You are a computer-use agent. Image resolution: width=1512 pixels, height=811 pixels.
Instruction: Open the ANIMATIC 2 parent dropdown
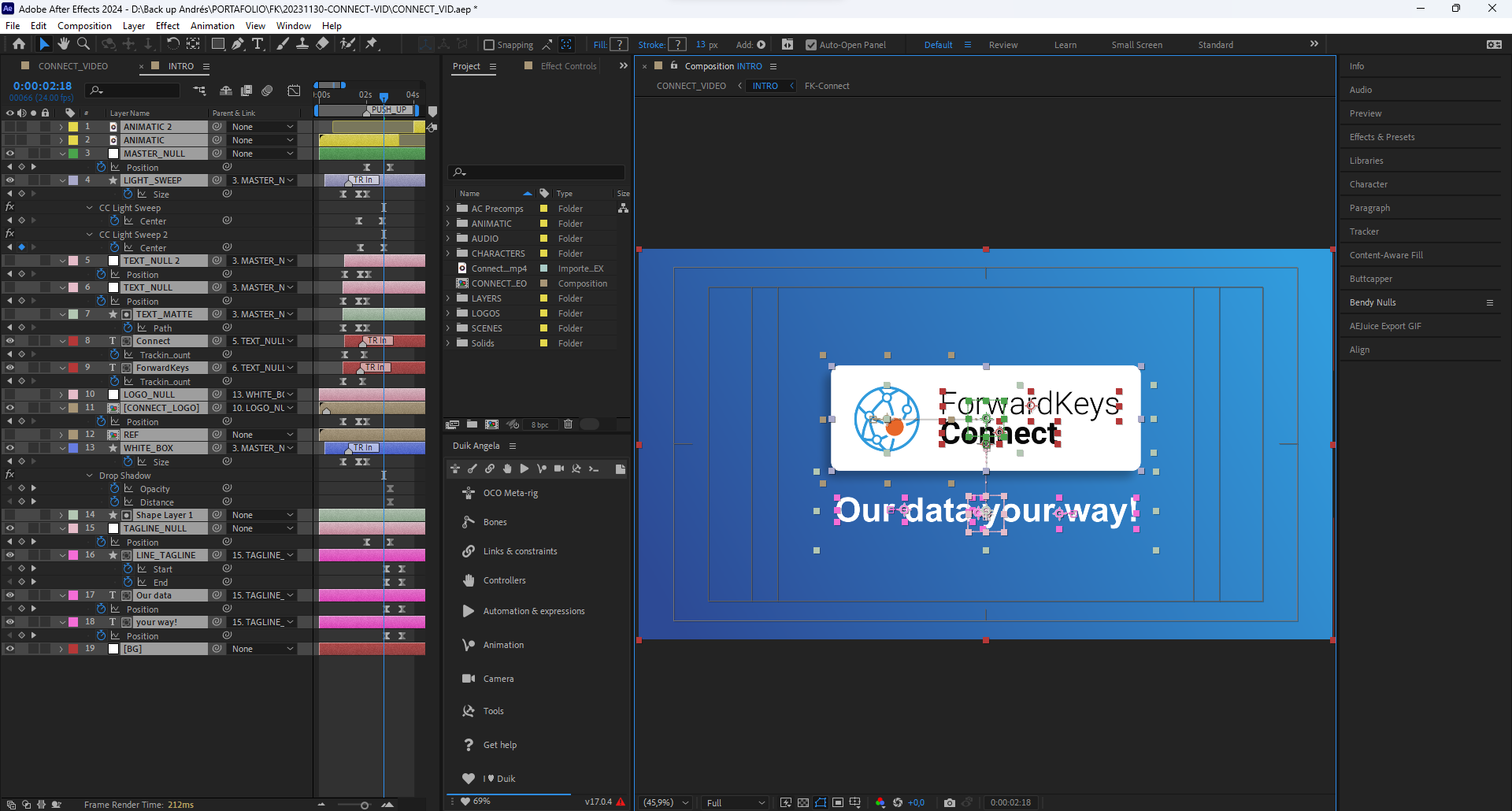[262, 127]
